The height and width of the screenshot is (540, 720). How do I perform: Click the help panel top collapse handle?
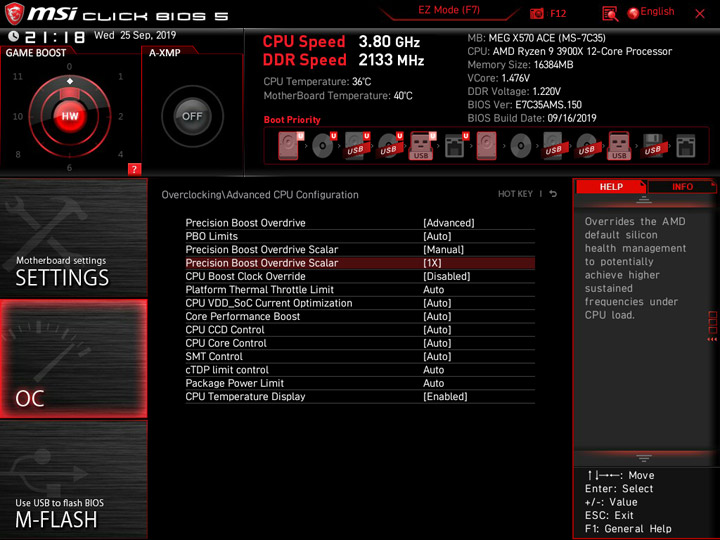[644, 200]
